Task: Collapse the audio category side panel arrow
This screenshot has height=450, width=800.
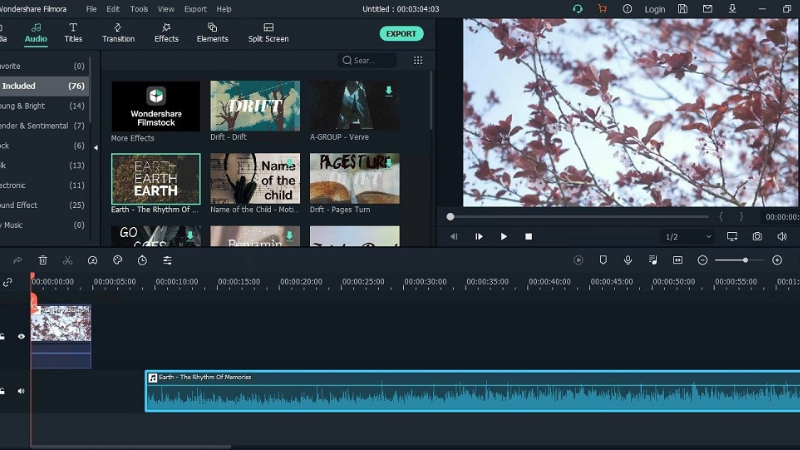Action: tap(96, 148)
